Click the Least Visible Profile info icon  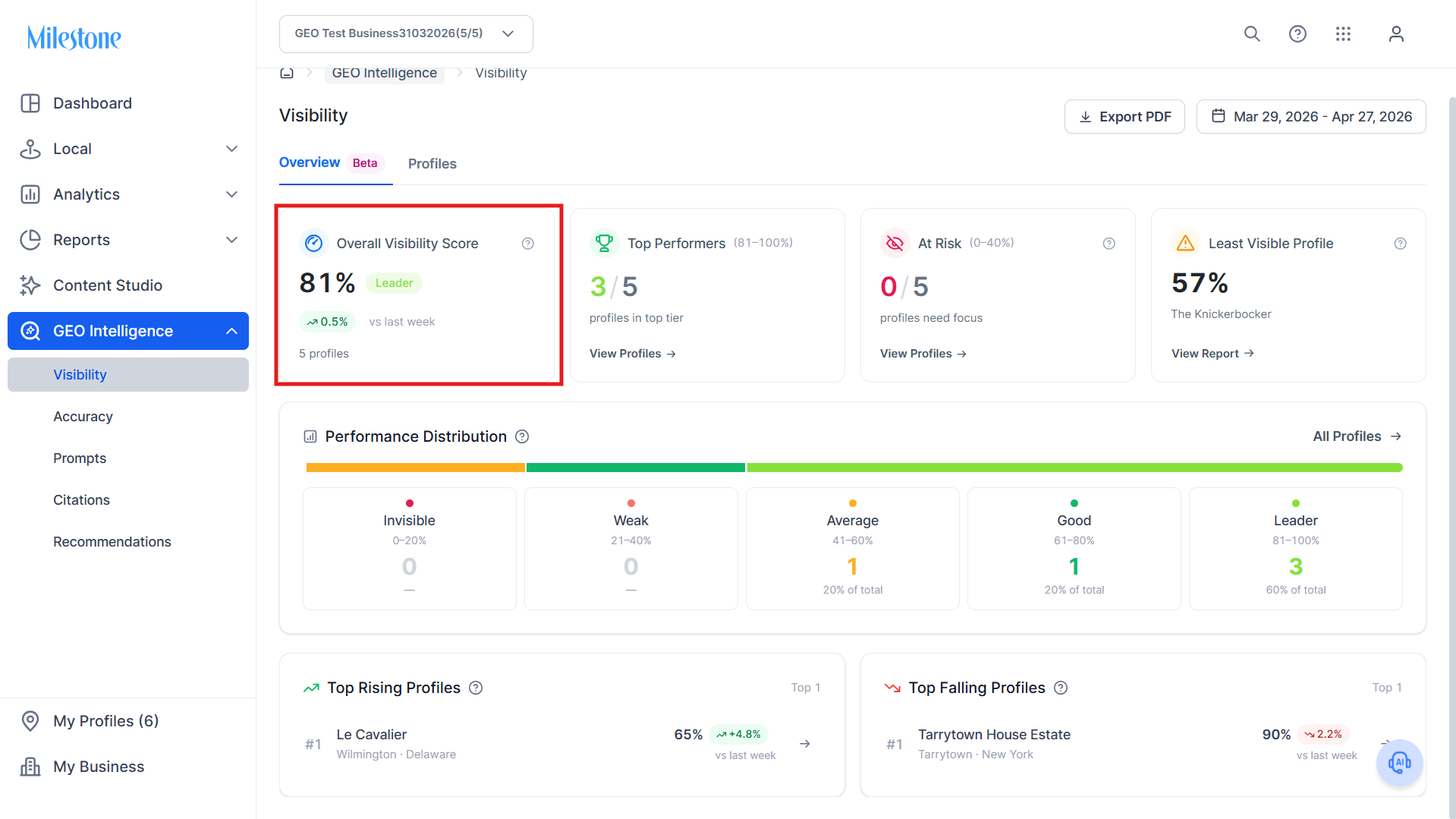point(1401,244)
